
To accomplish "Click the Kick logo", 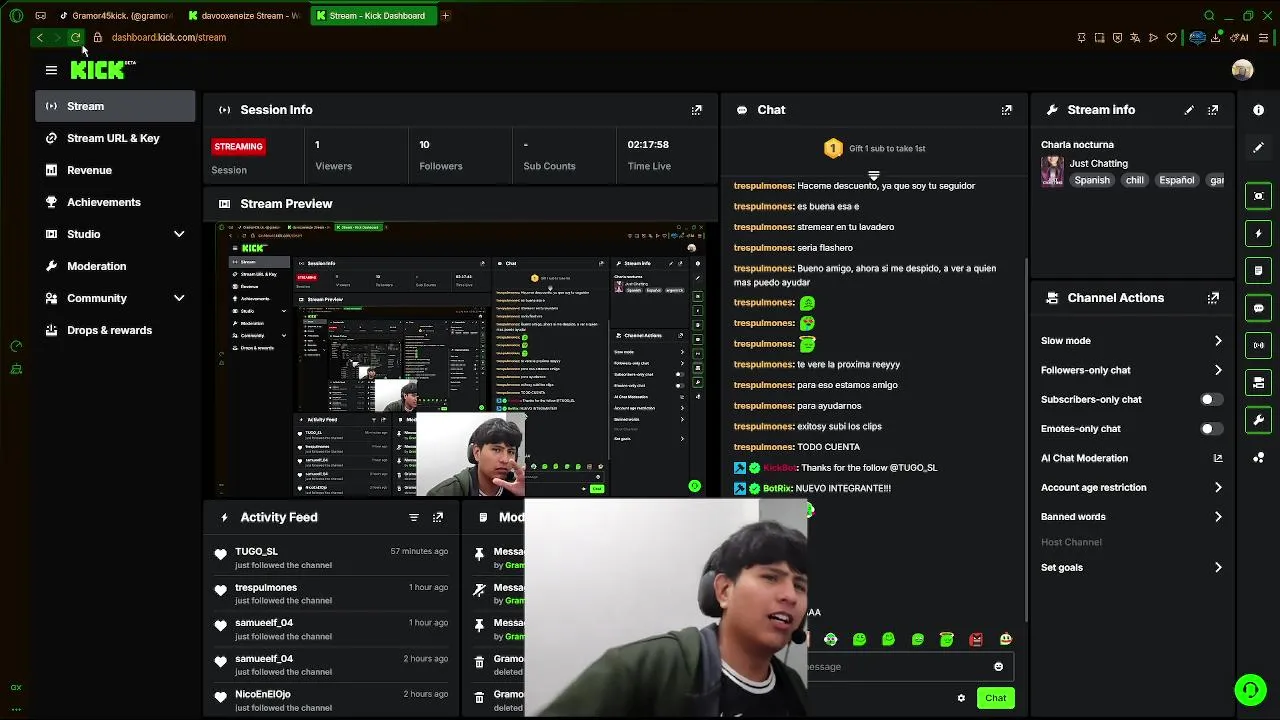I will (102, 69).
